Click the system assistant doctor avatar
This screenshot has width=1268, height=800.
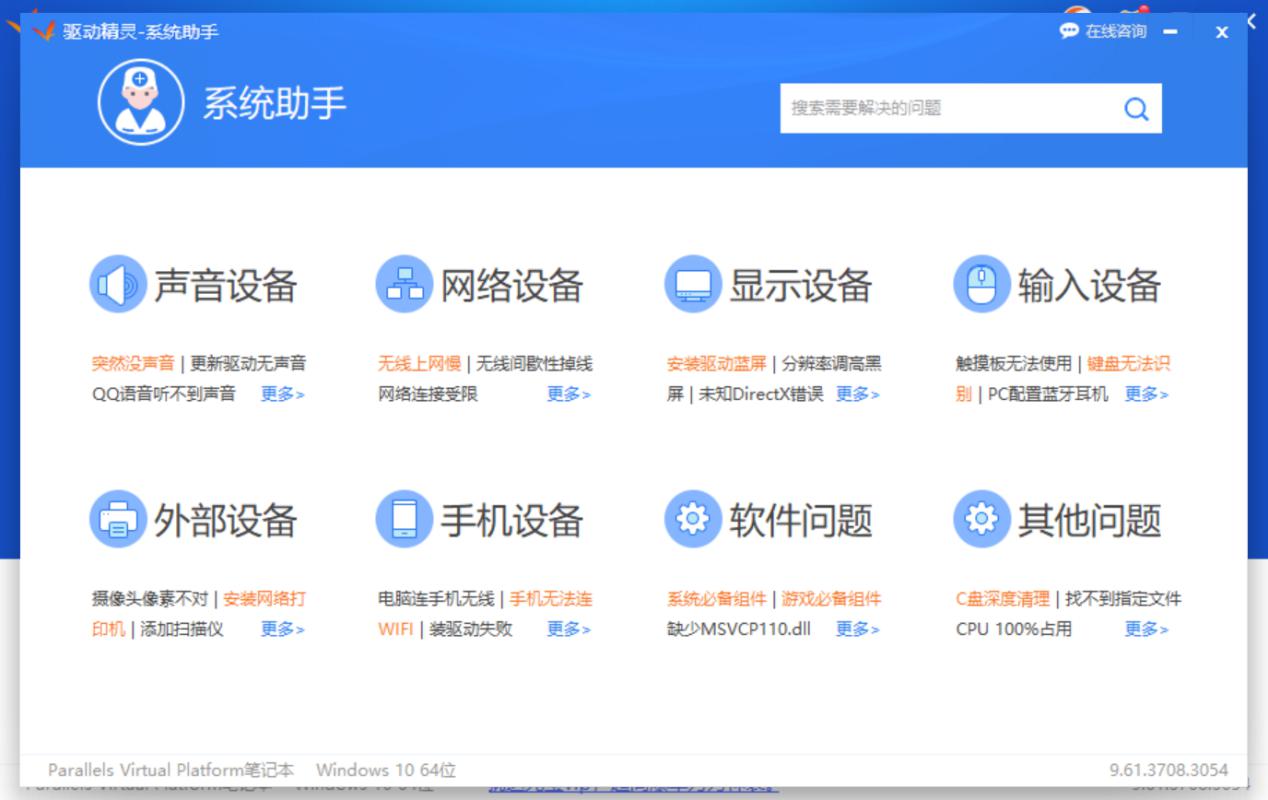[x=141, y=102]
